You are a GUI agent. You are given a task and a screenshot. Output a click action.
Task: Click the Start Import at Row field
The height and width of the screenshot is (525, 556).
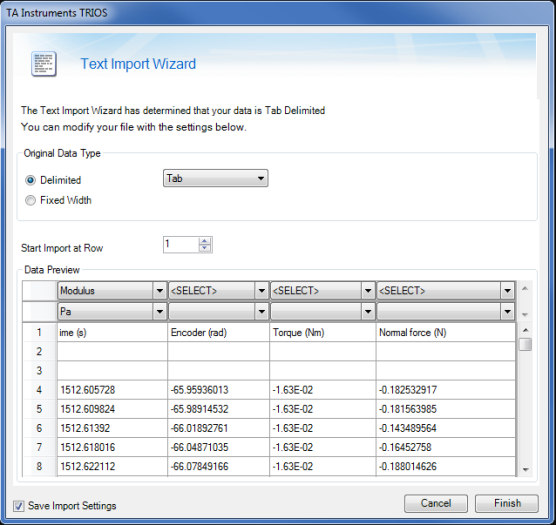pos(181,245)
